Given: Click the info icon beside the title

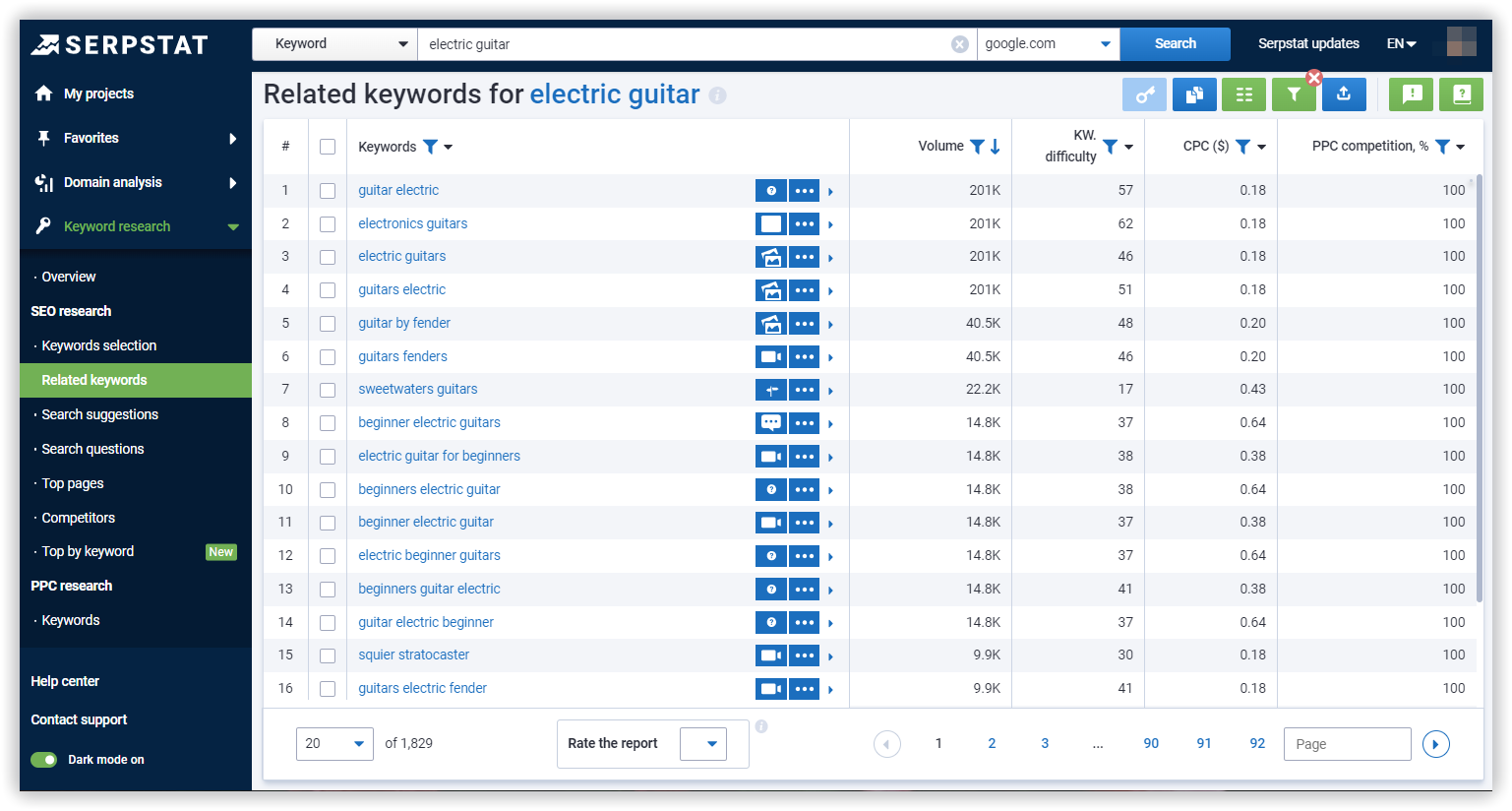Looking at the screenshot, I should click(x=718, y=95).
